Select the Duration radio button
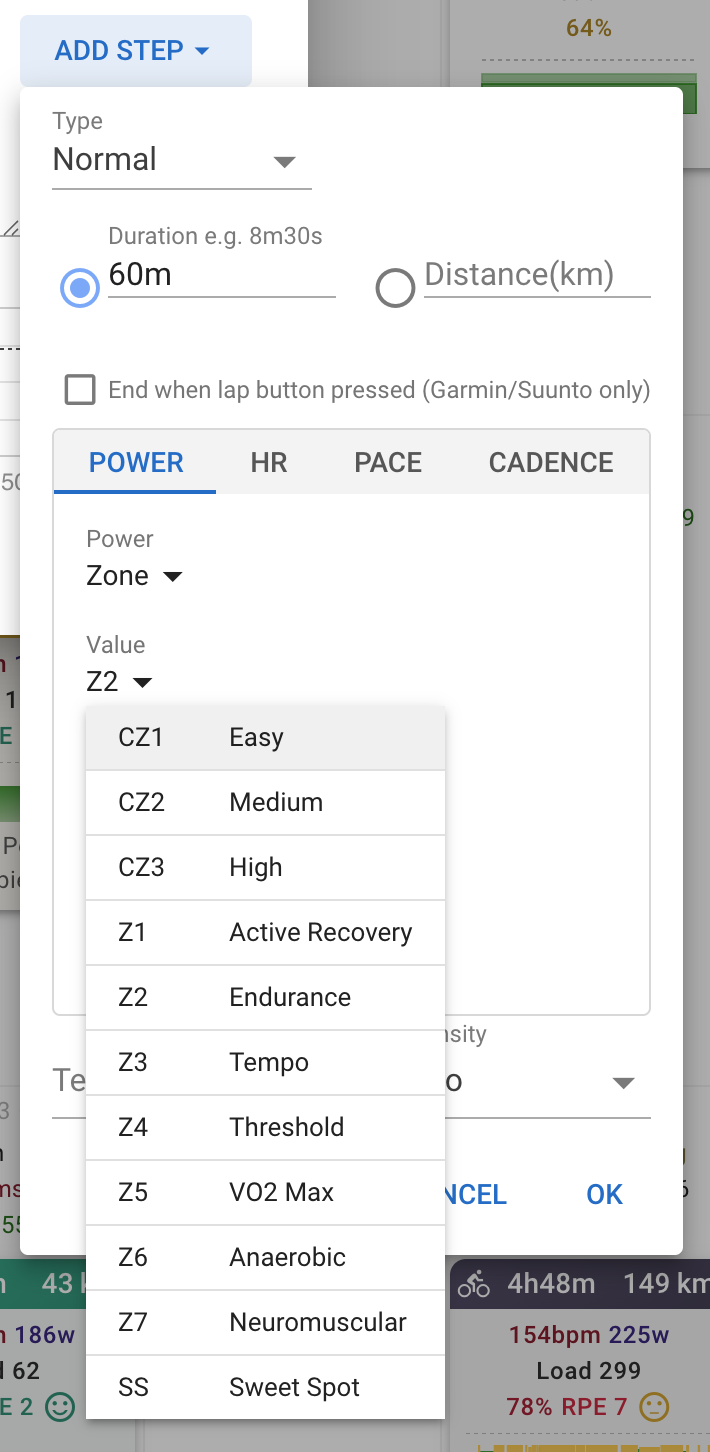The width and height of the screenshot is (710, 1452). [80, 289]
